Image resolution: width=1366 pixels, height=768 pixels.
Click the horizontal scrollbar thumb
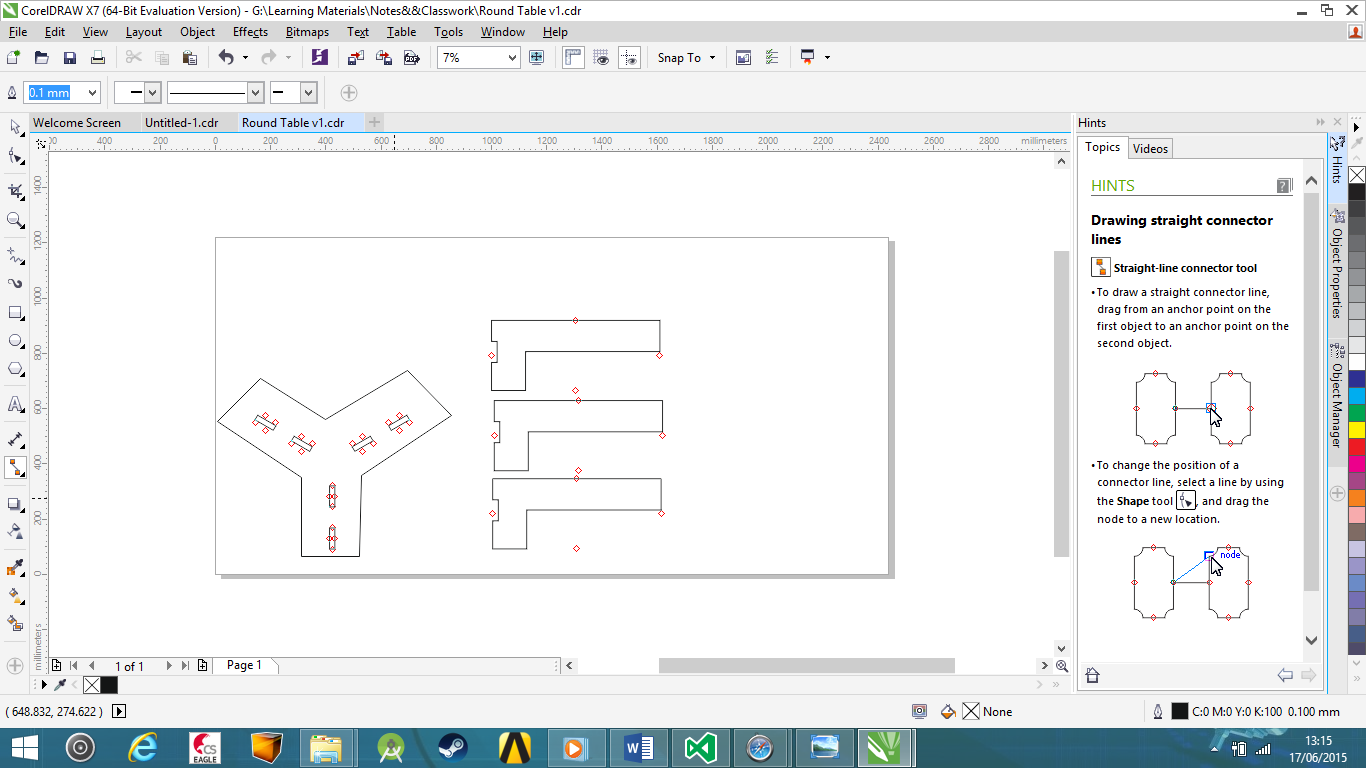click(x=806, y=666)
